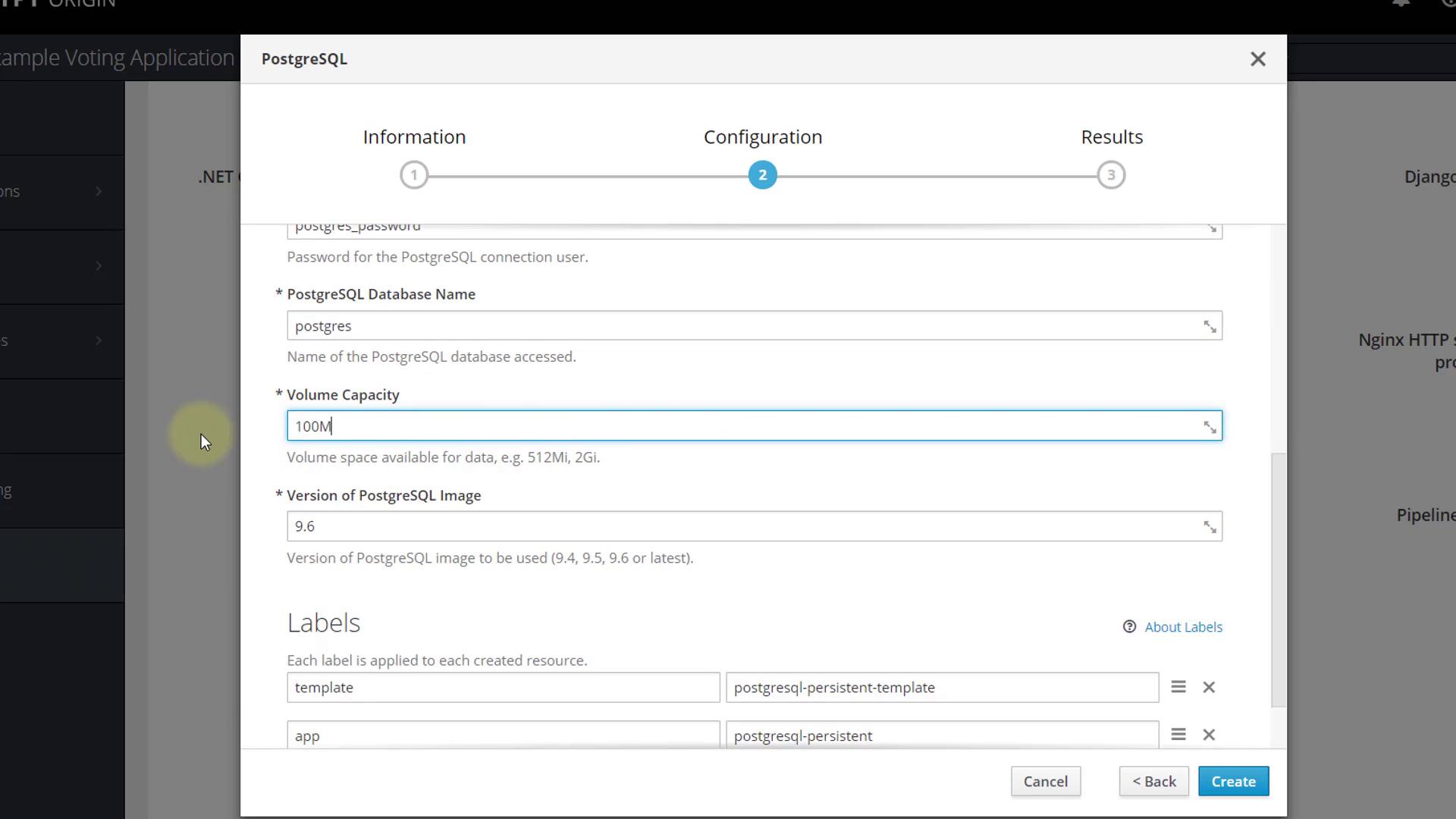This screenshot has height=819, width=1456.
Task: Click the About Labels help icon
Action: (1129, 627)
